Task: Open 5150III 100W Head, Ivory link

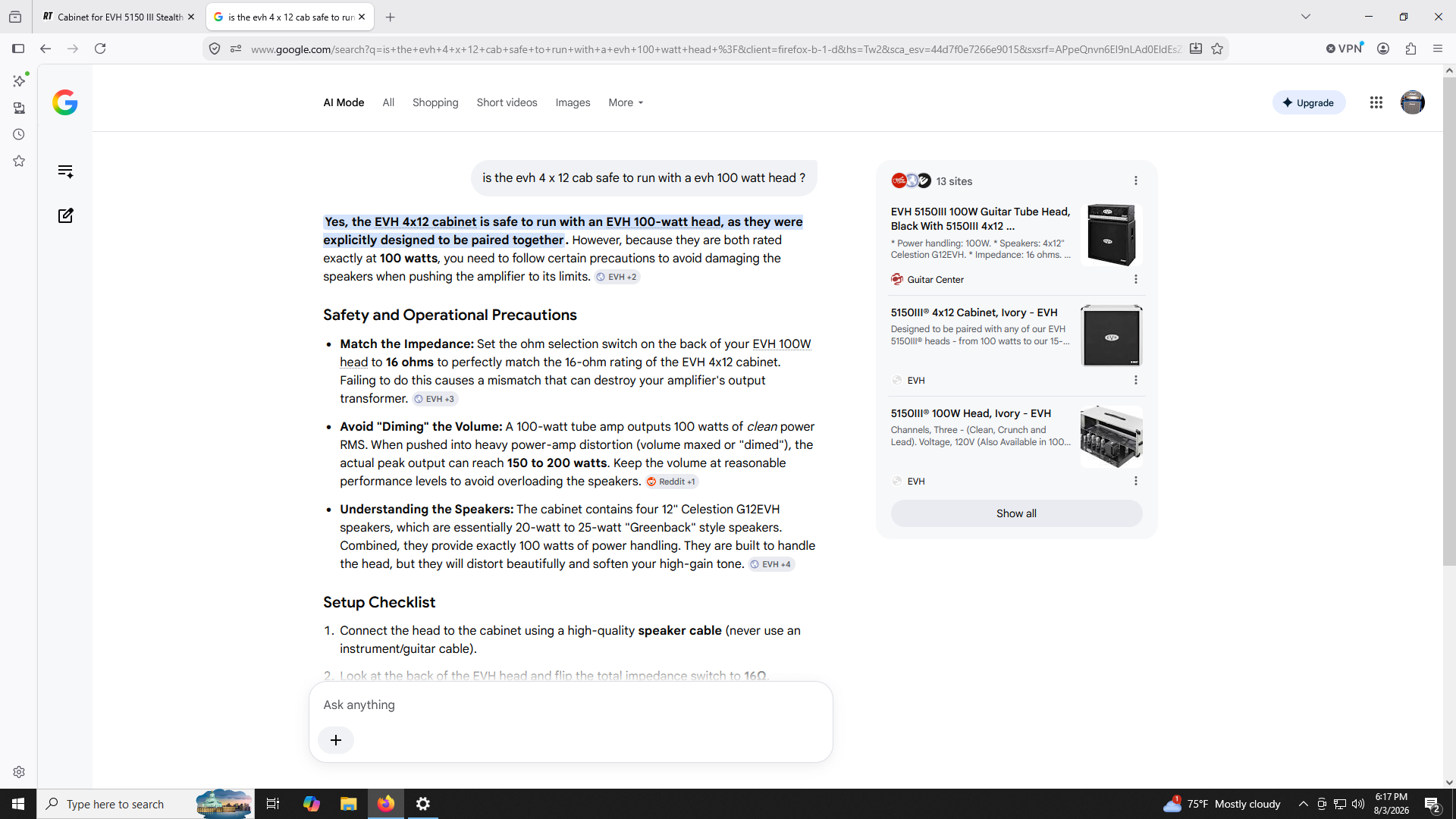Action: (x=971, y=413)
